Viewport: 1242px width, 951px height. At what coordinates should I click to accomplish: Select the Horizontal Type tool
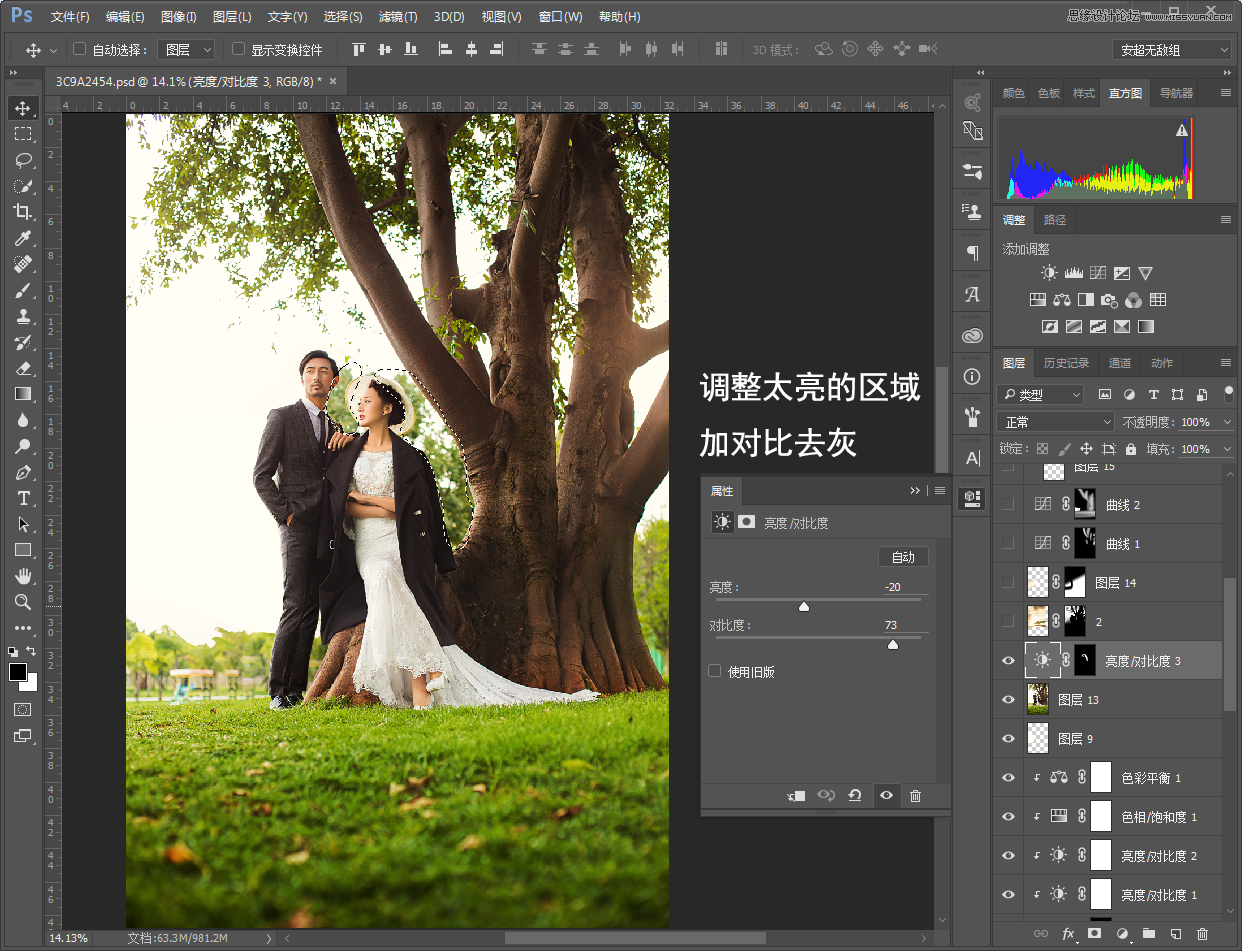pyautogui.click(x=22, y=498)
